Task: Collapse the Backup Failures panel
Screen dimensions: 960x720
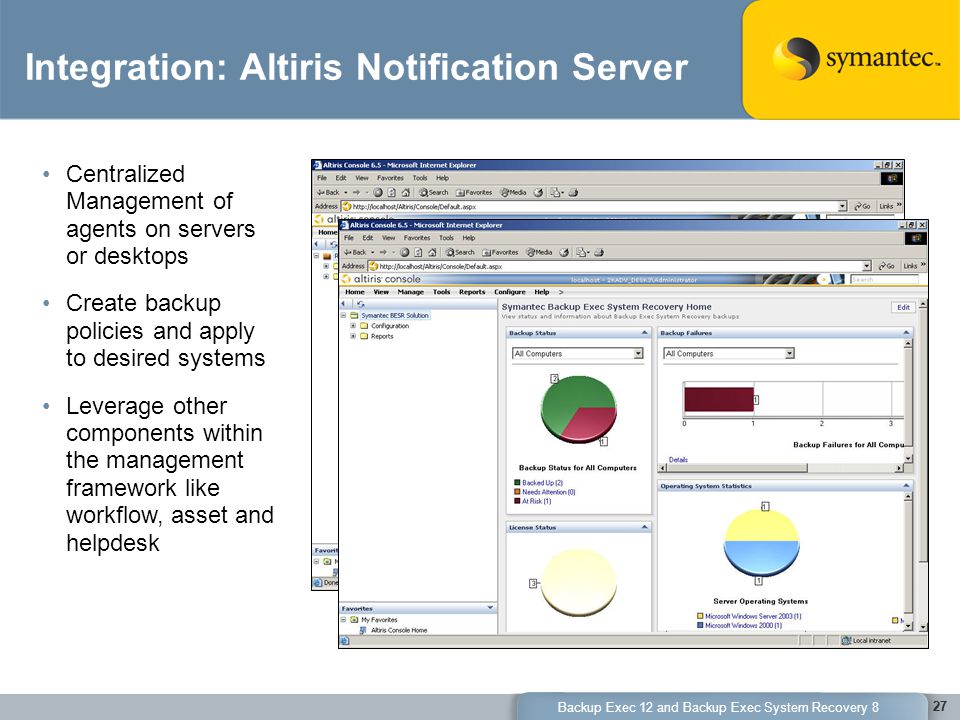Action: pos(906,332)
